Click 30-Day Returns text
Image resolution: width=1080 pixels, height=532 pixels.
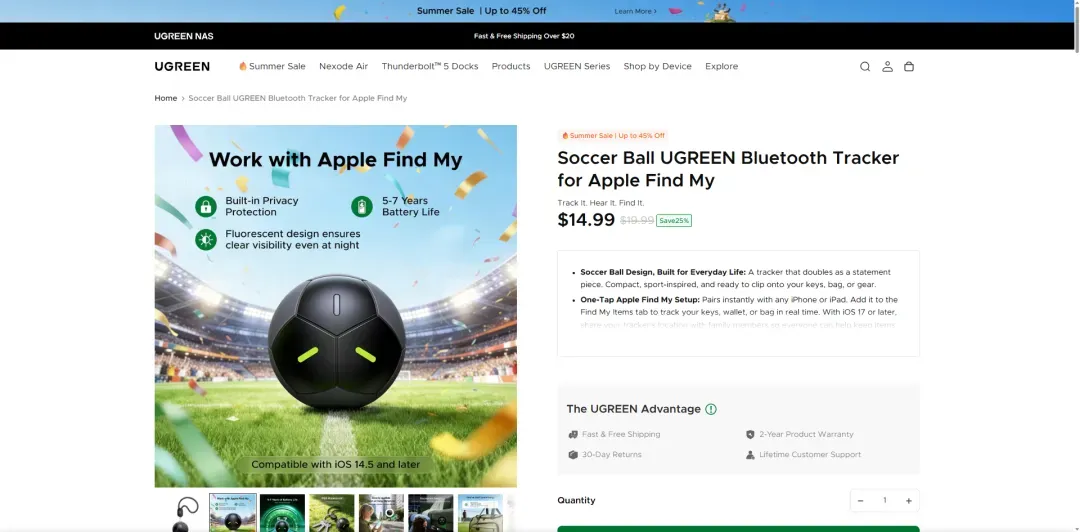pos(612,455)
